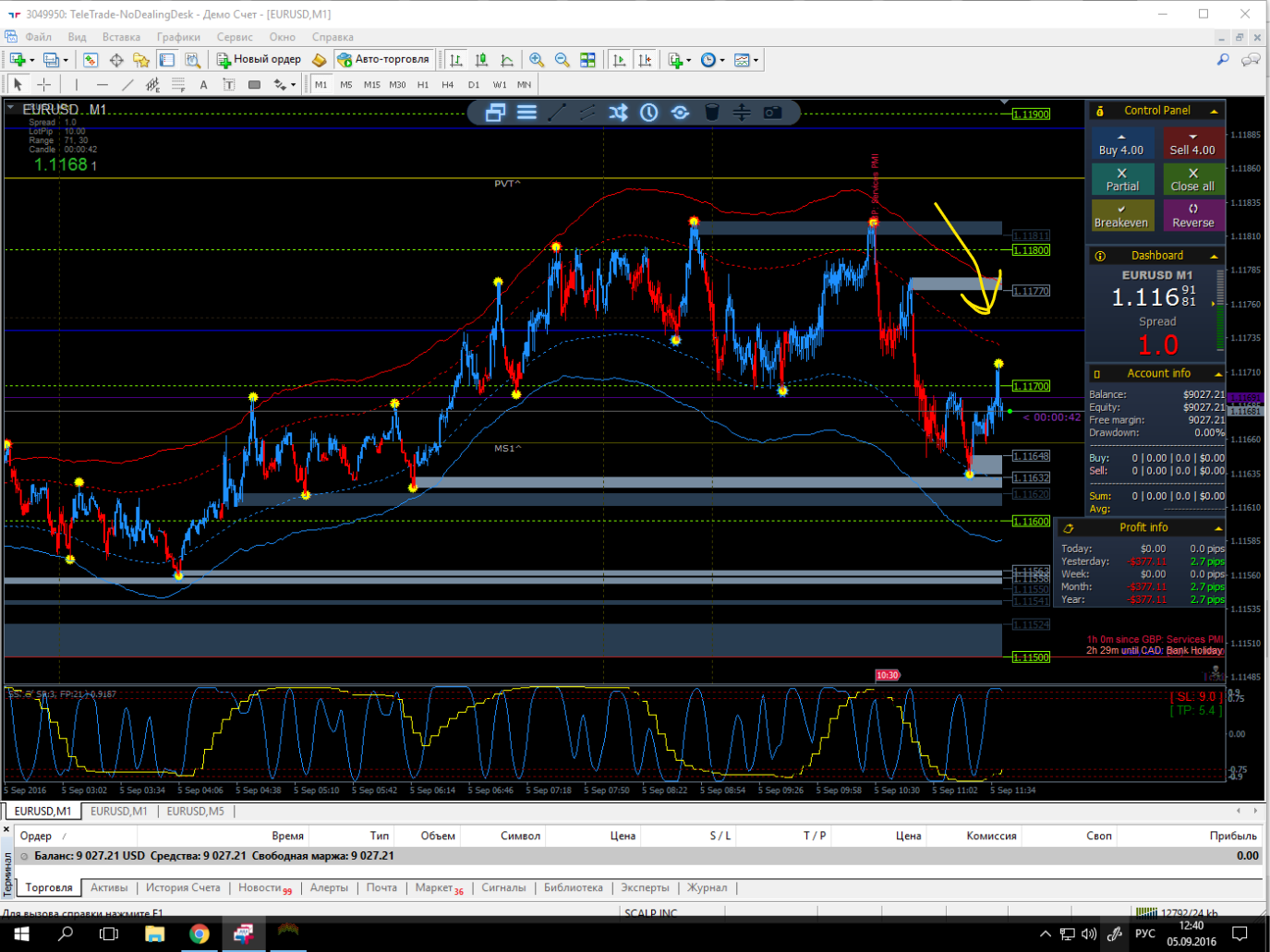1270x952 pixels.
Task: Open the История Счета terminal tab
Action: click(183, 888)
